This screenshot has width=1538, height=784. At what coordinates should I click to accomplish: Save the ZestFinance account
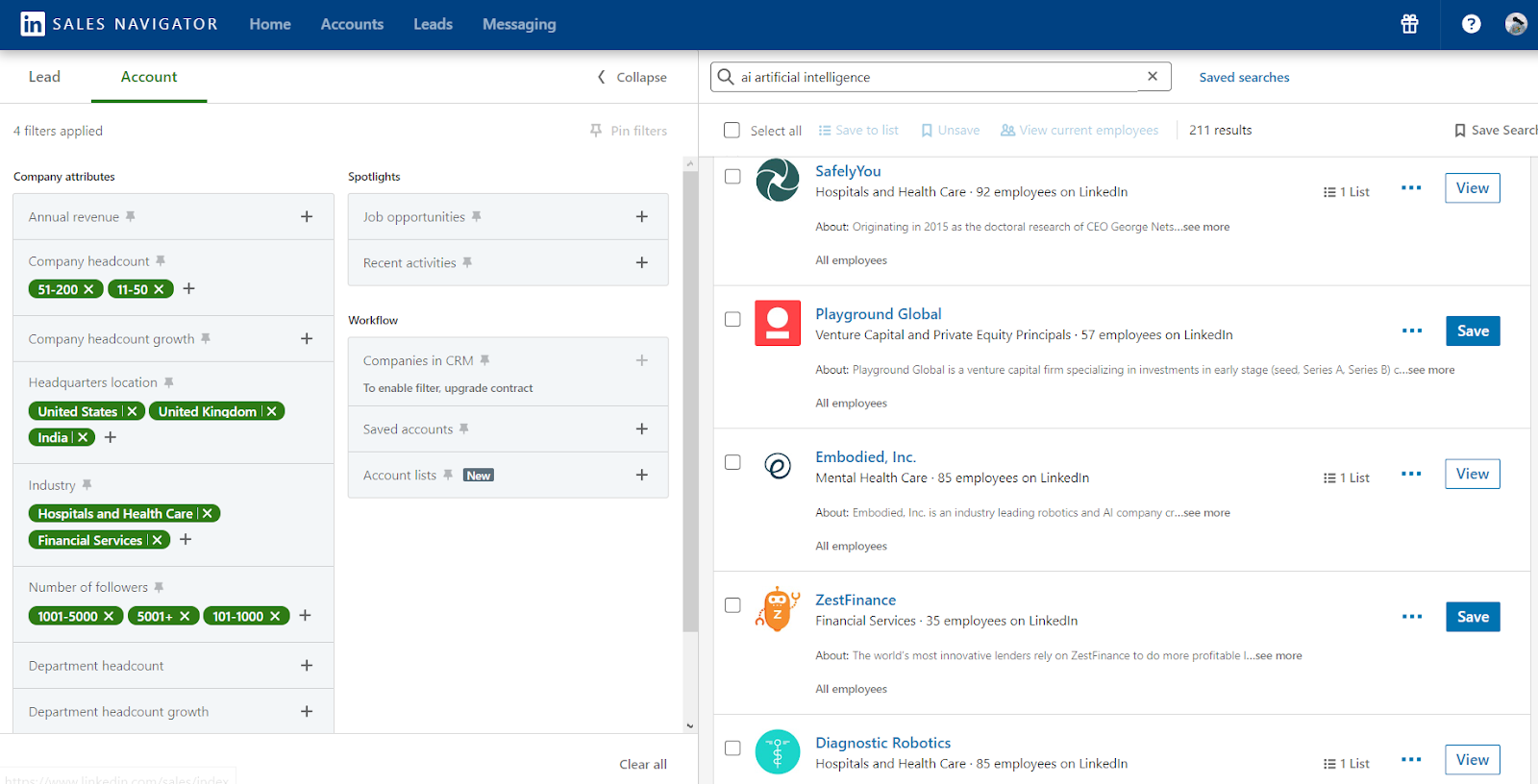[x=1472, y=617]
